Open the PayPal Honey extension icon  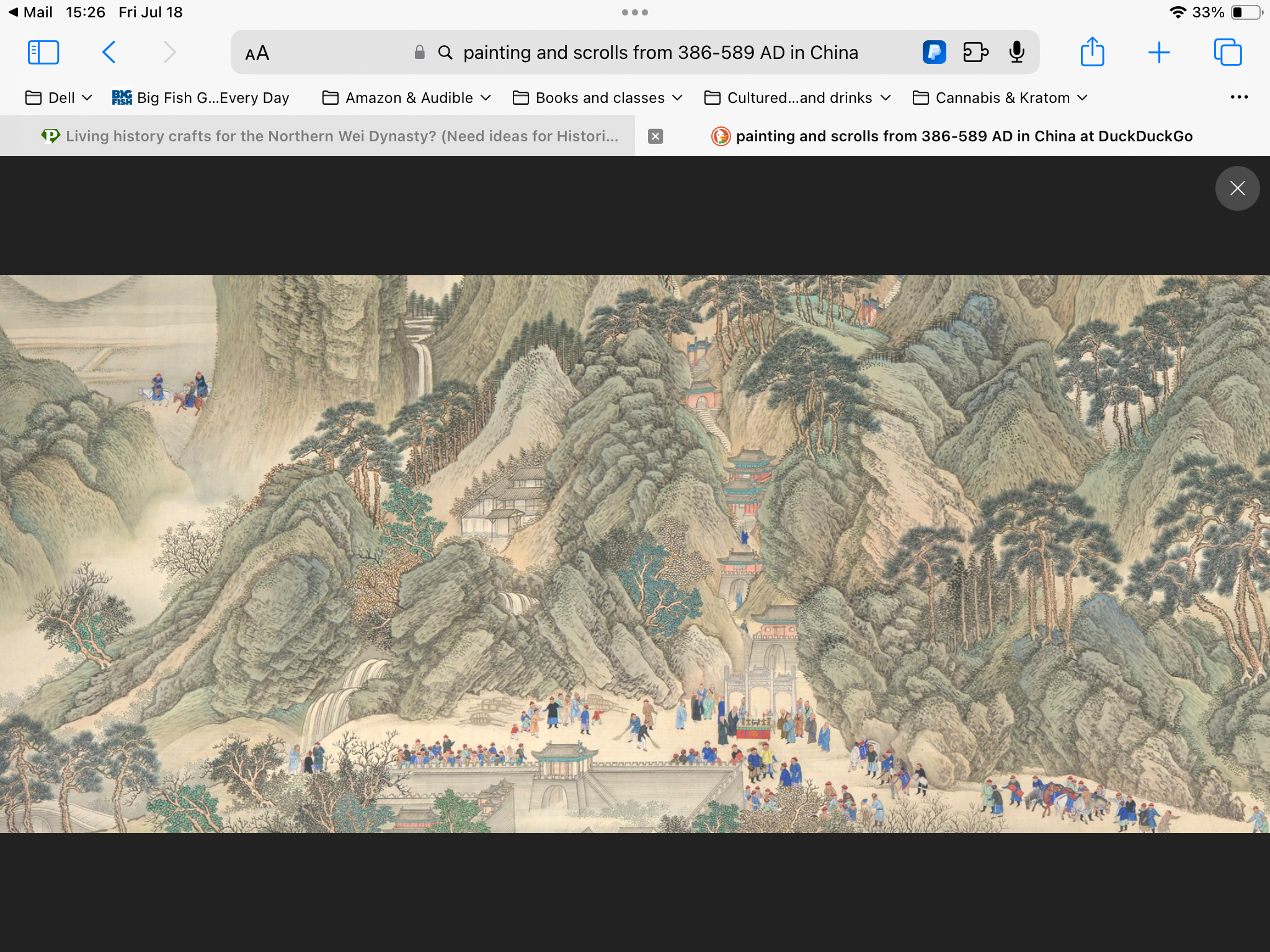click(x=934, y=52)
